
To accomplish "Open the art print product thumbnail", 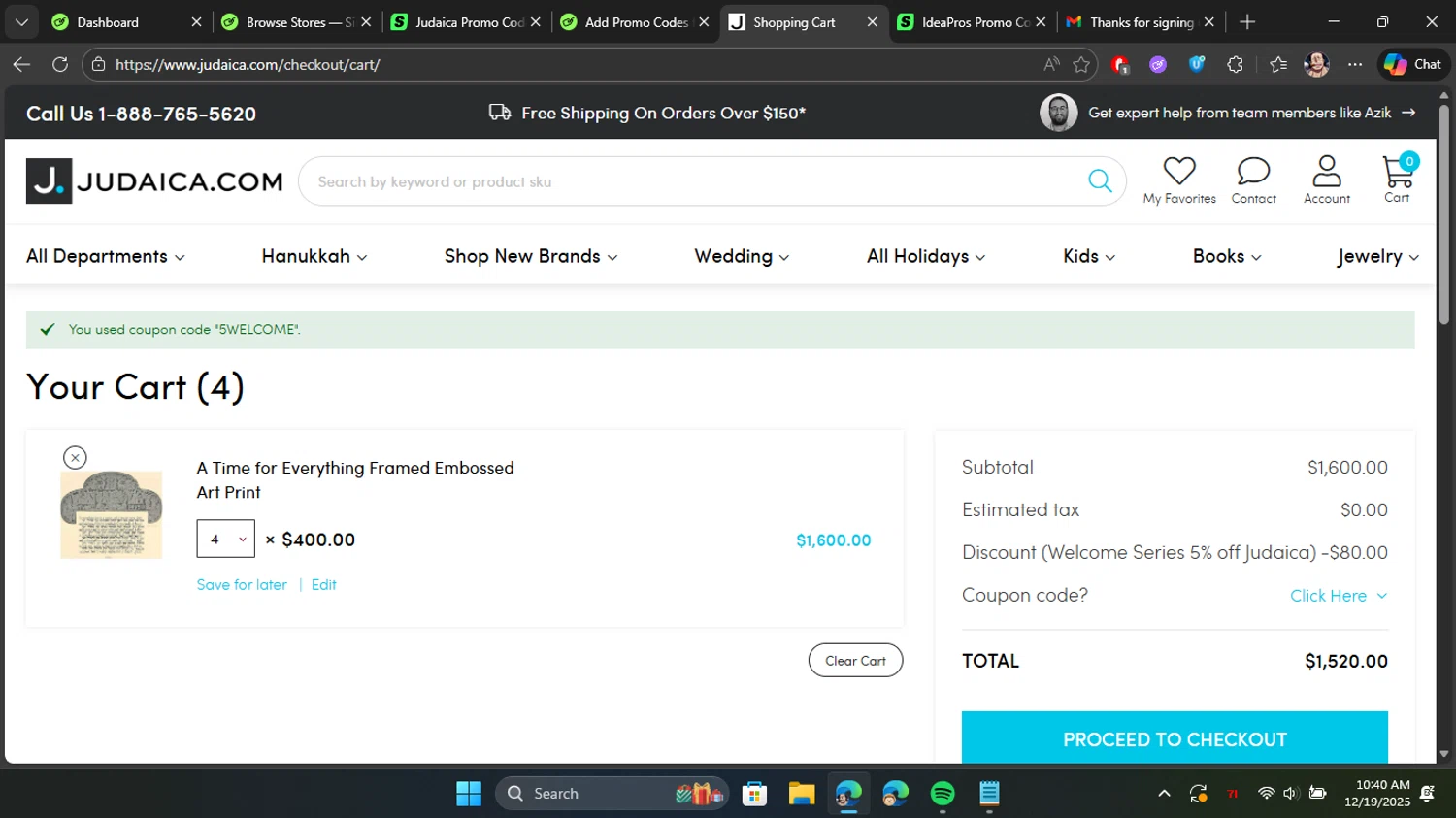I will click(111, 515).
